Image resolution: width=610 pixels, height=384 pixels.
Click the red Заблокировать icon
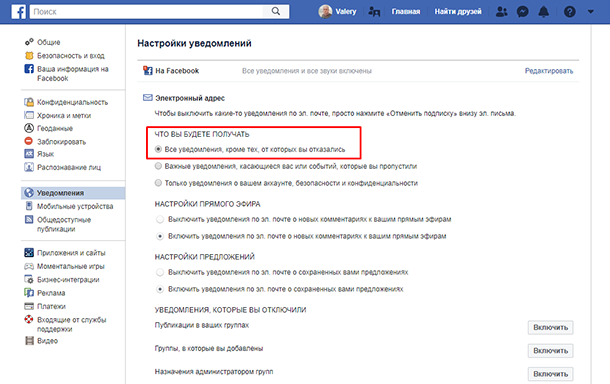29,141
